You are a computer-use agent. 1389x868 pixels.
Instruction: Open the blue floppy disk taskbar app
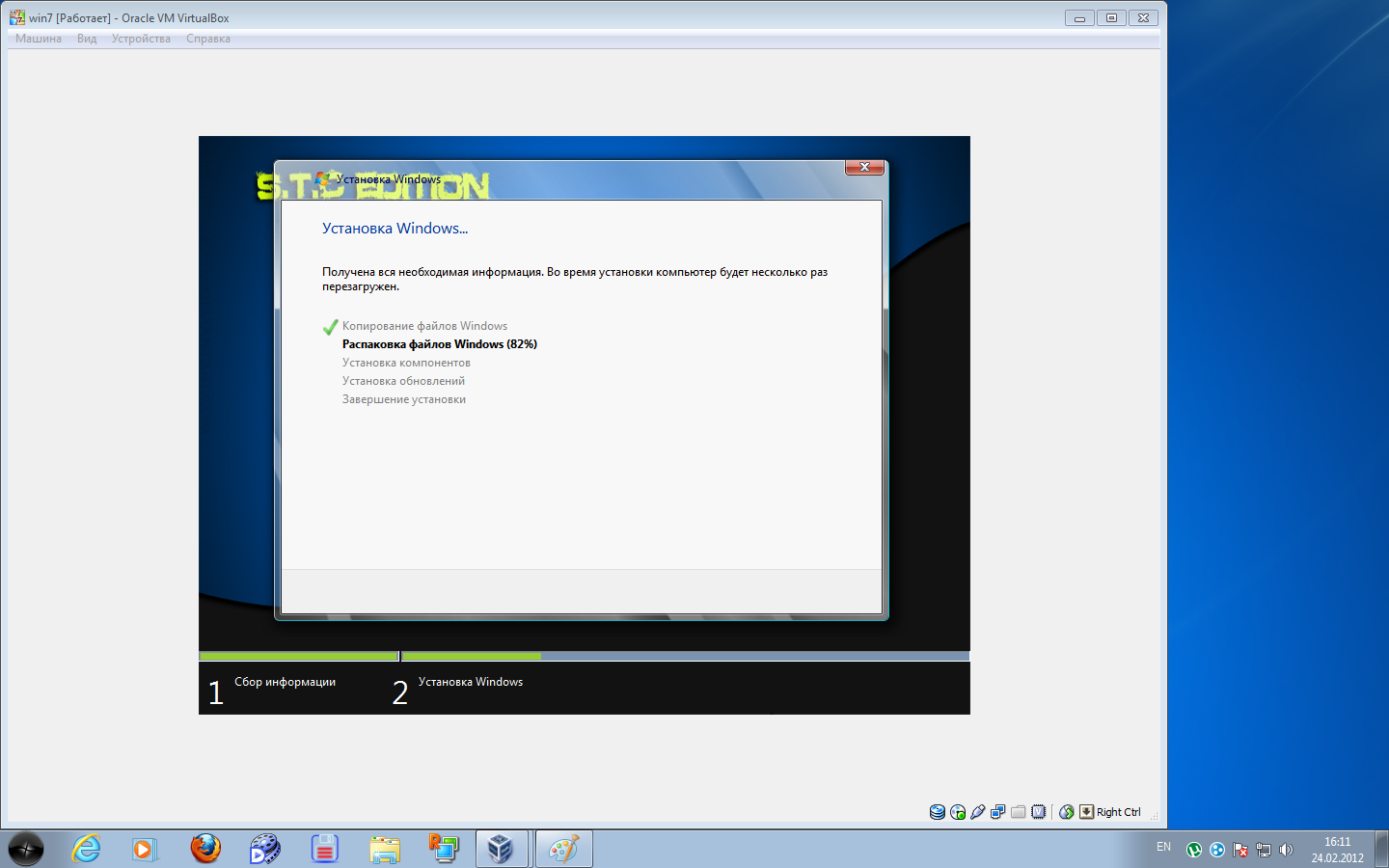[325, 849]
